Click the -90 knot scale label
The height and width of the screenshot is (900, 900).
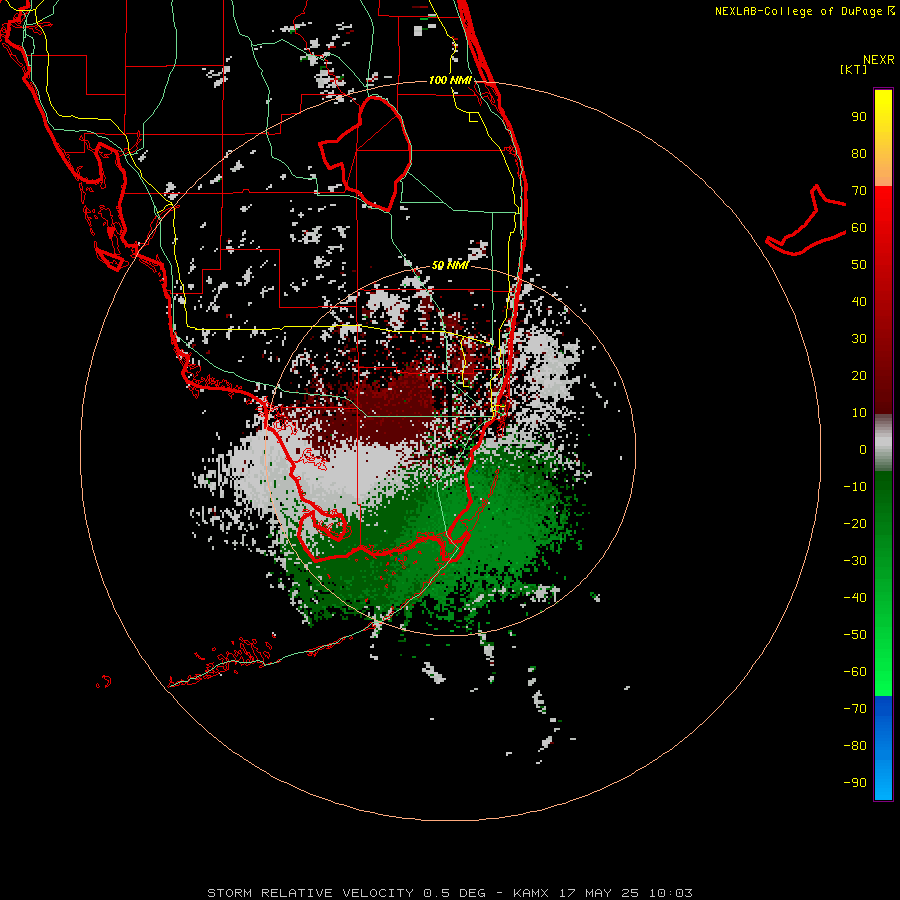tap(855, 783)
